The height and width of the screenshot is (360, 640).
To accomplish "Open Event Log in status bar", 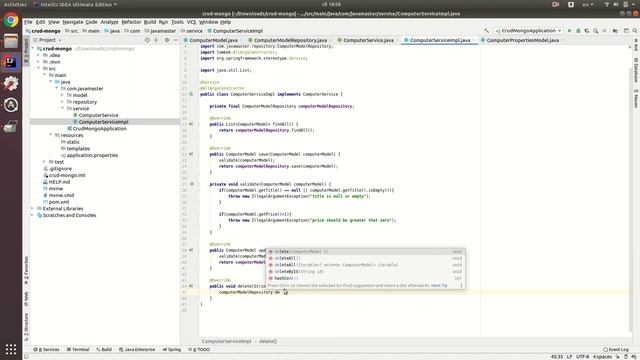I will 616,349.
